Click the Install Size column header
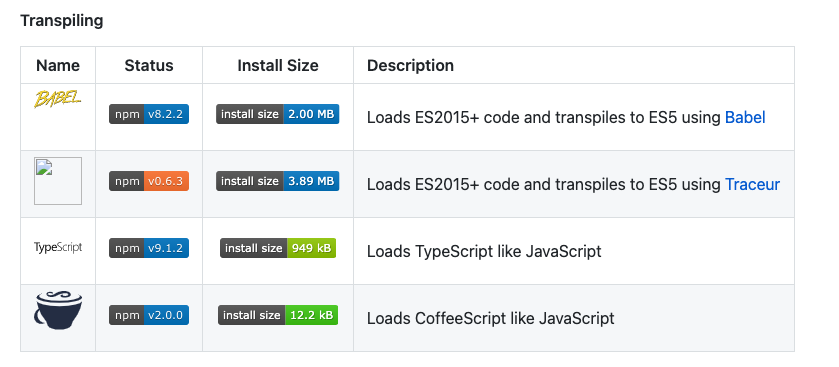This screenshot has height=367, width=839. coord(278,65)
